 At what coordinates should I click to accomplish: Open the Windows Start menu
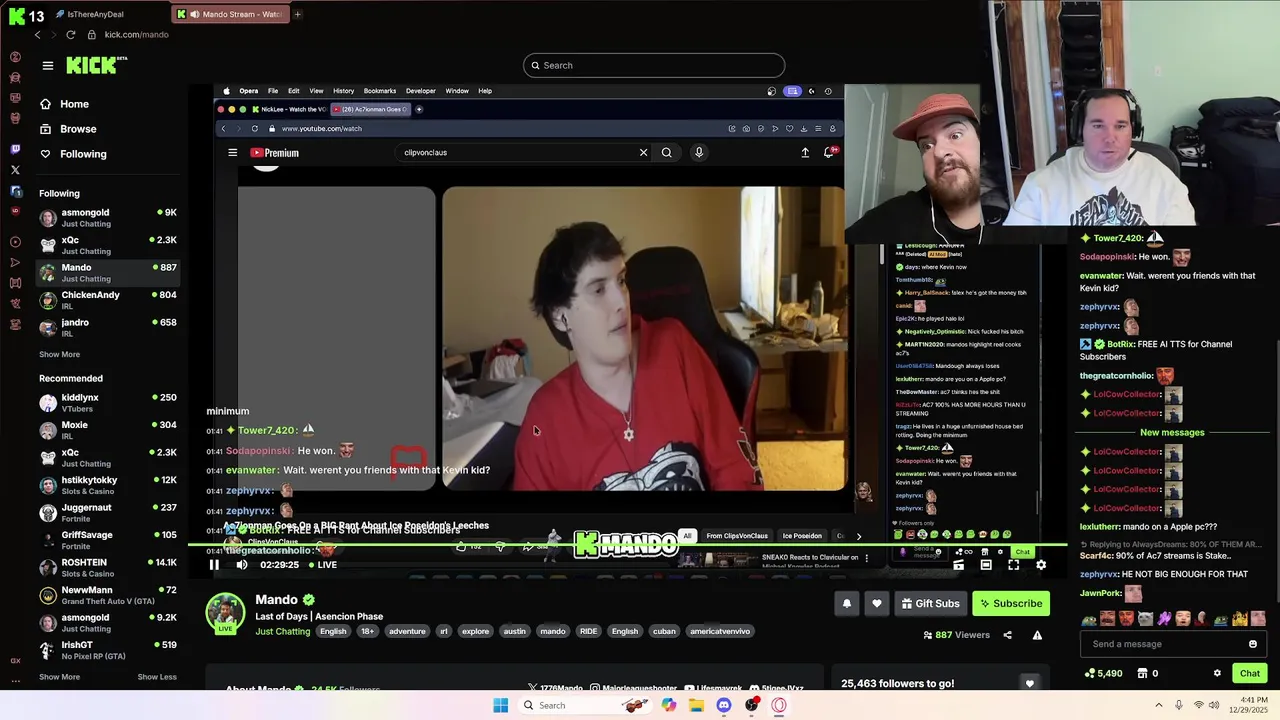click(x=501, y=705)
